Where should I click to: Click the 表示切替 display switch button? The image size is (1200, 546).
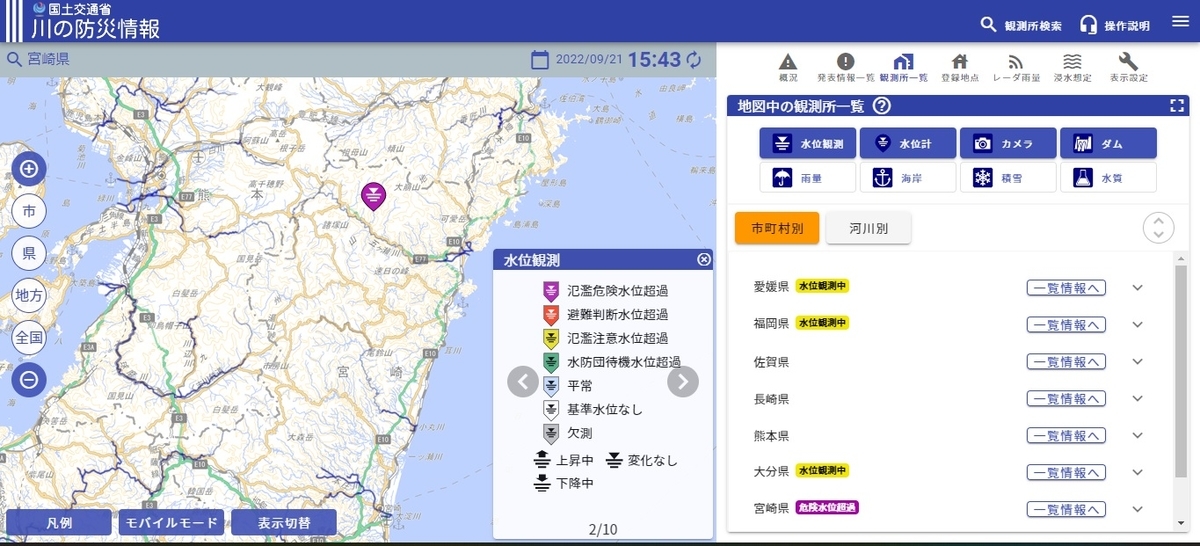point(284,523)
